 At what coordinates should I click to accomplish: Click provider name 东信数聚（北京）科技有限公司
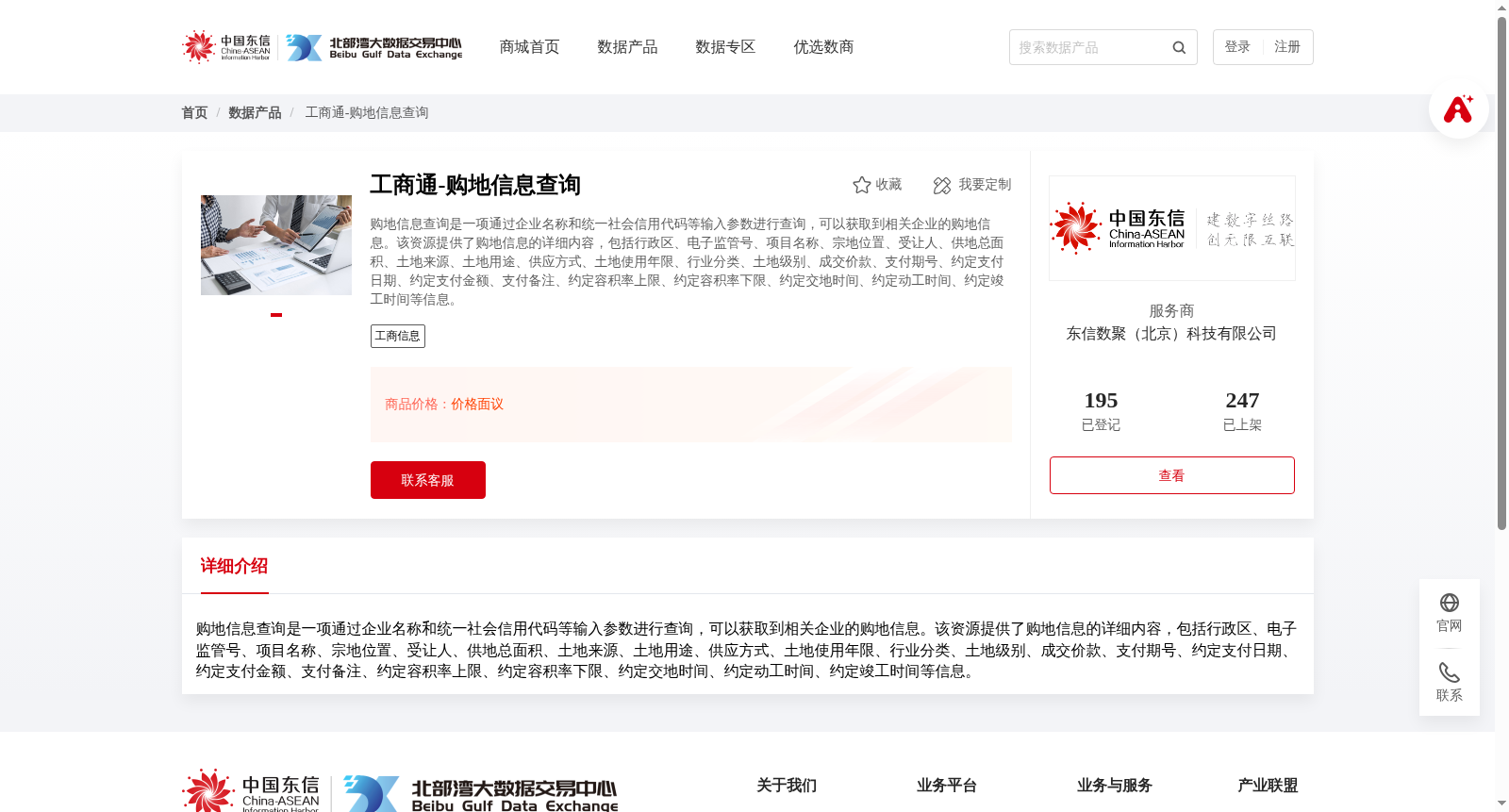[1171, 334]
